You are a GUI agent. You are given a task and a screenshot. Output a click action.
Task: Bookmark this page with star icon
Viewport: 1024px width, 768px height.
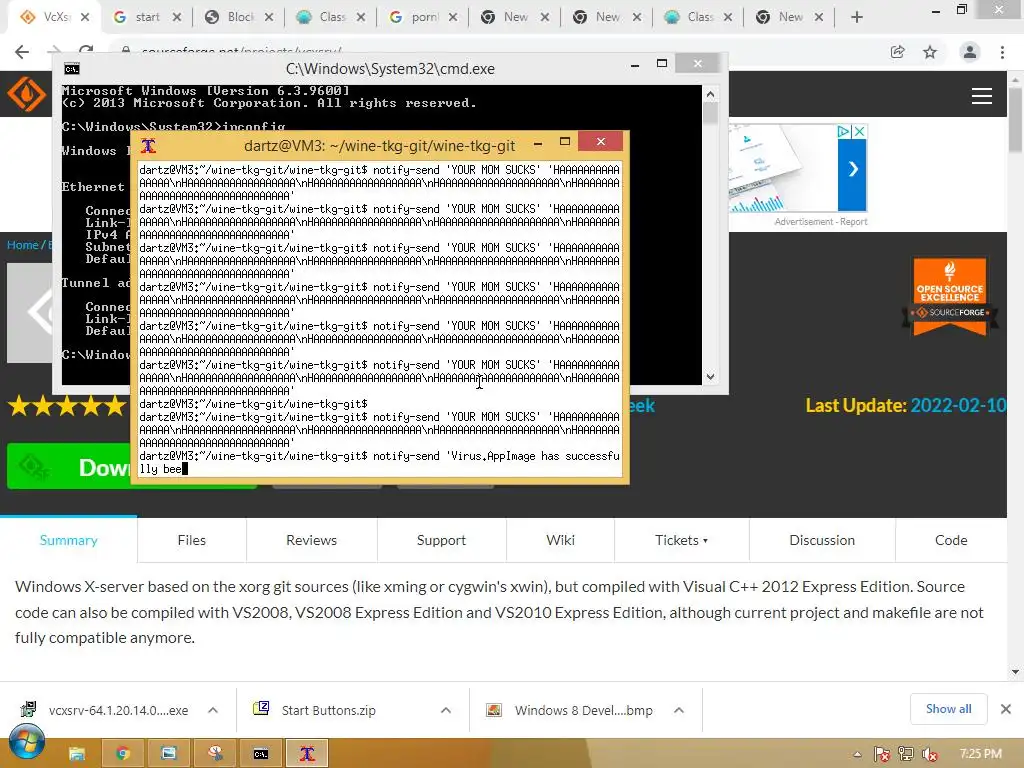click(x=930, y=52)
